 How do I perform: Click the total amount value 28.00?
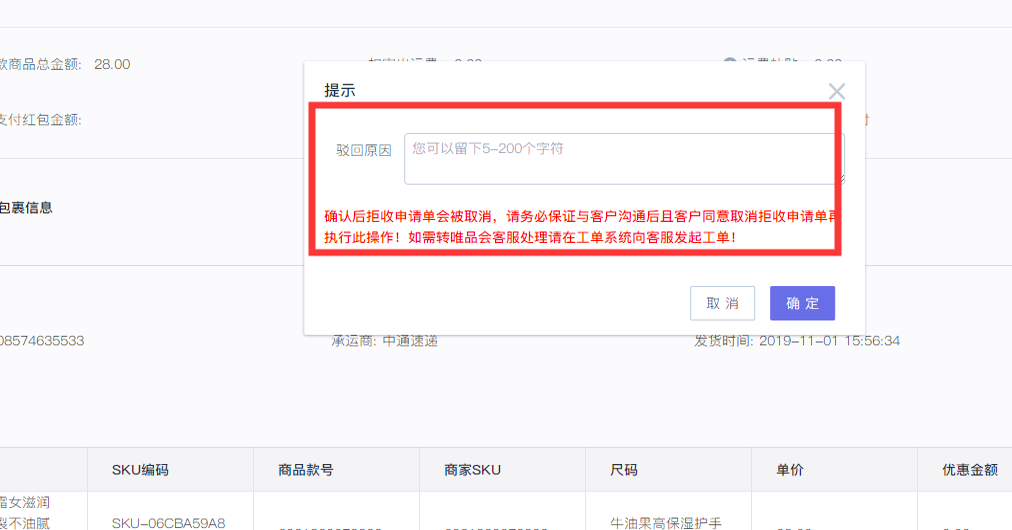112,65
